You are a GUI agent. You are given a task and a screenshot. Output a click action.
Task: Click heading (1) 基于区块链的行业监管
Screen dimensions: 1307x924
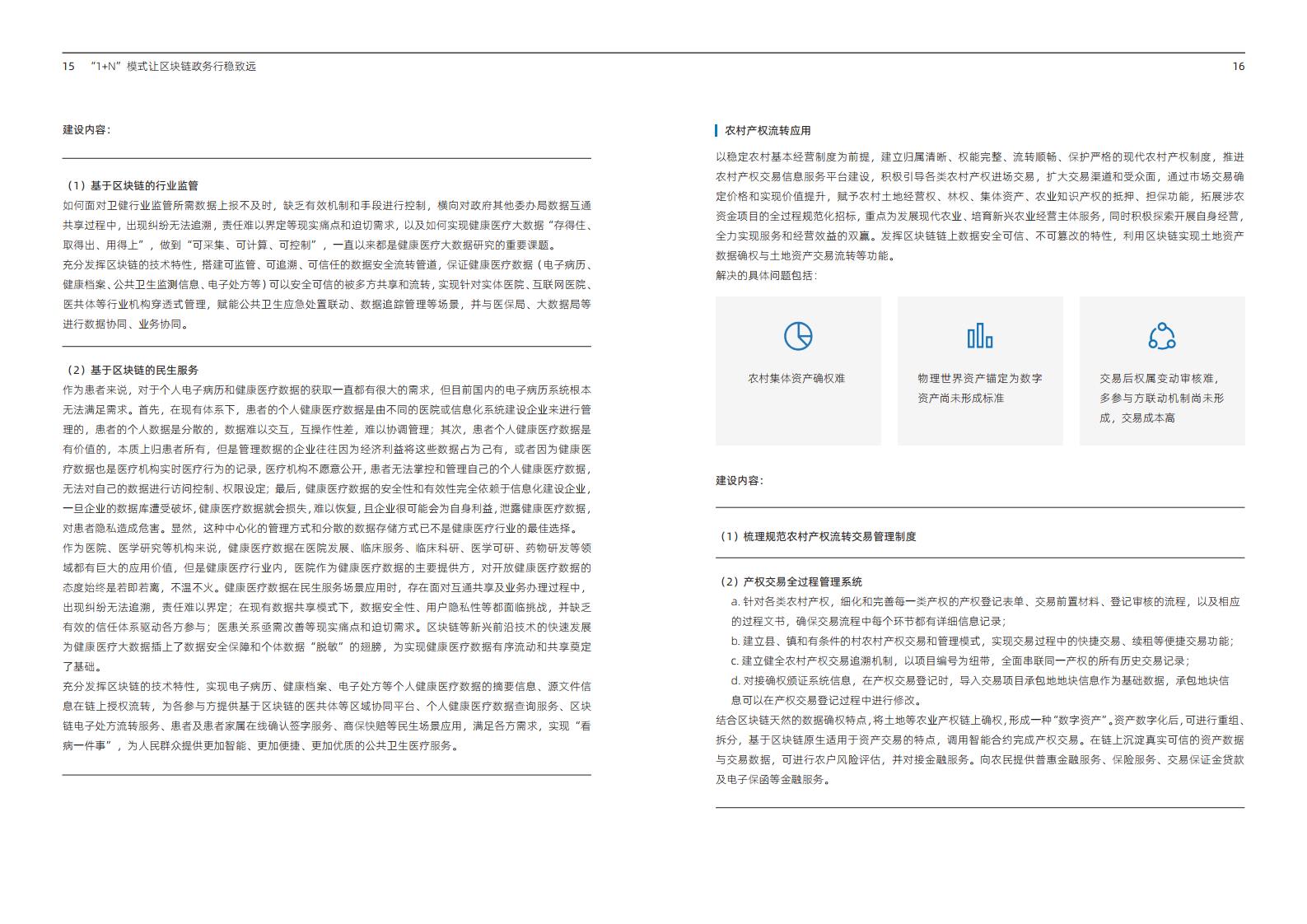click(x=131, y=186)
